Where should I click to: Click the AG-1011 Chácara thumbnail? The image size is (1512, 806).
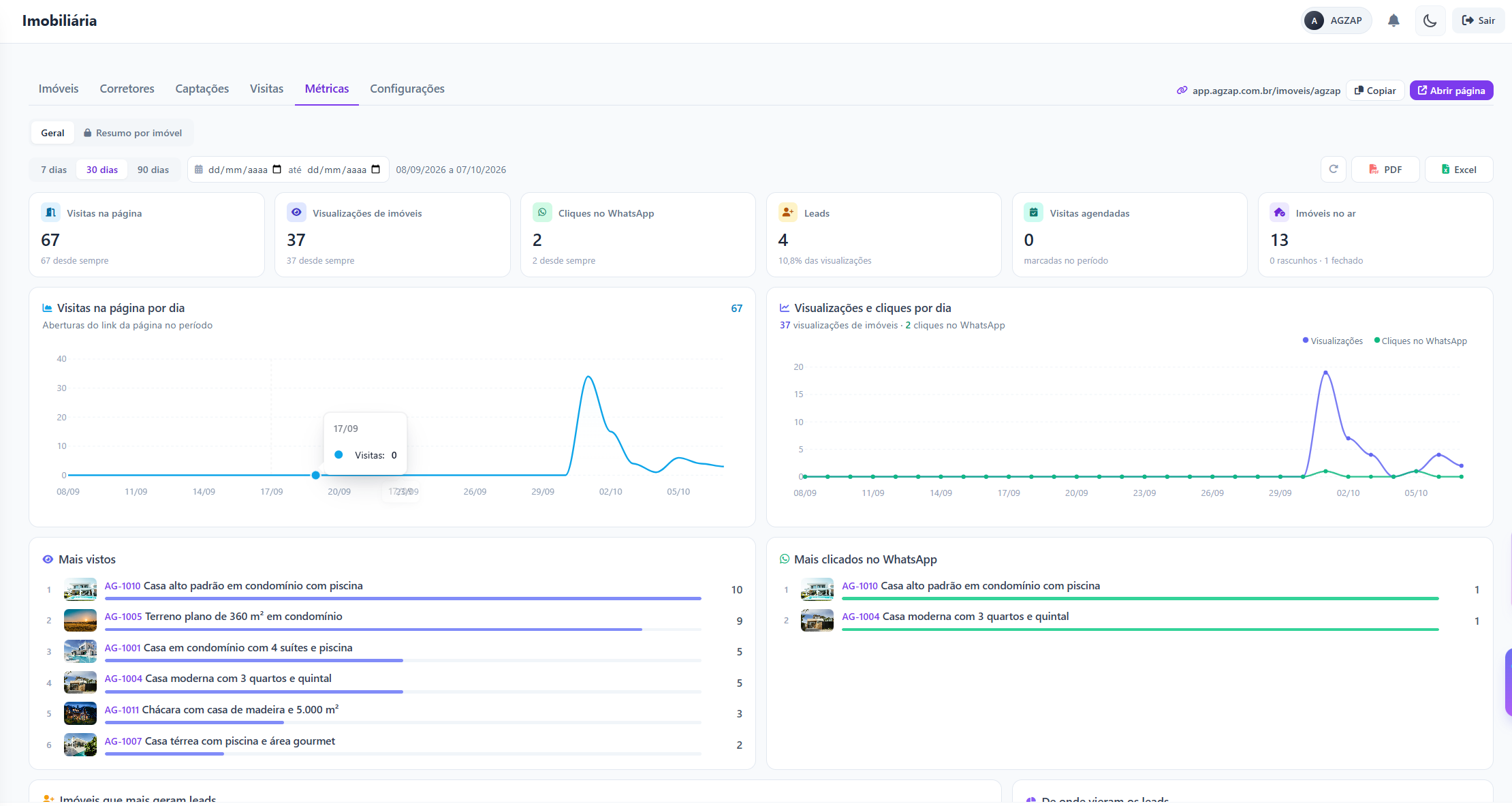point(80,713)
